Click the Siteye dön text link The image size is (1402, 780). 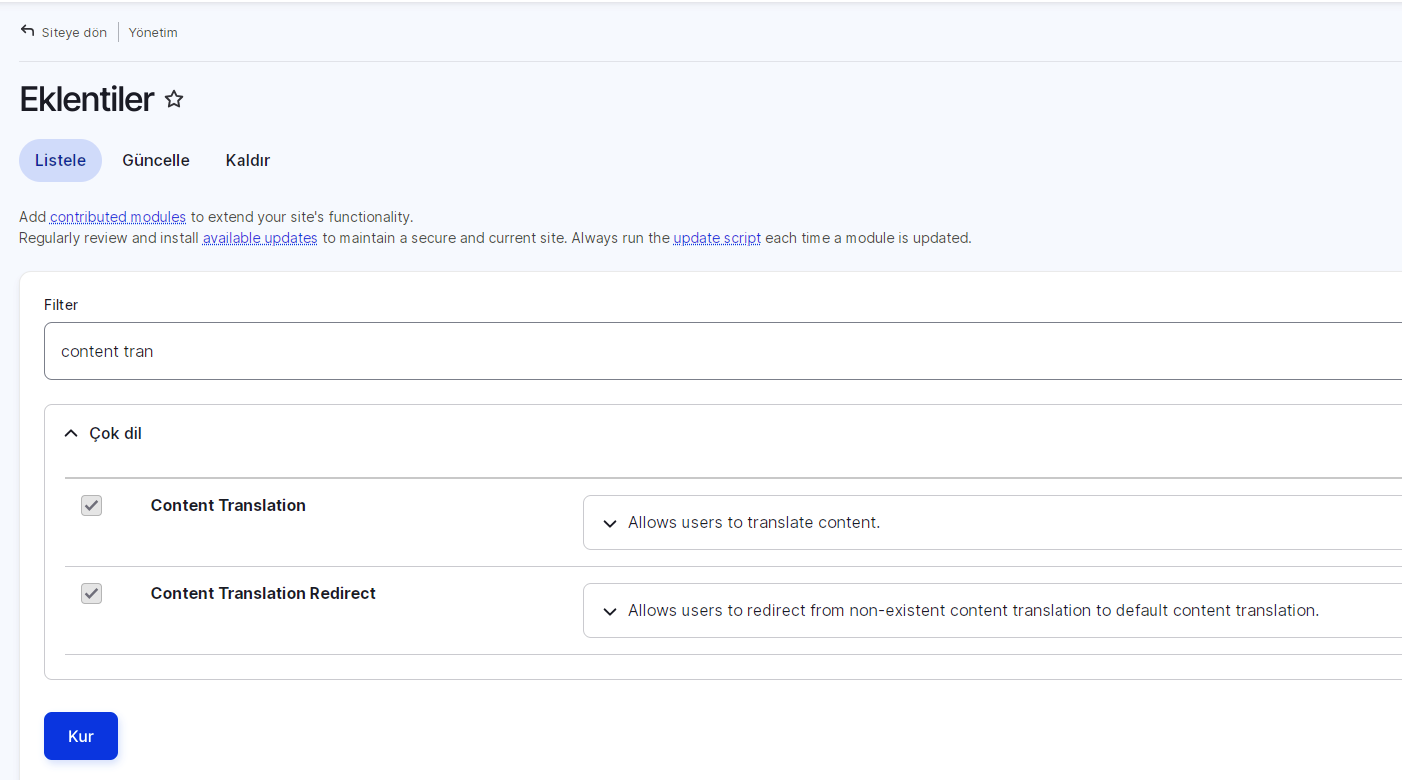tap(74, 32)
